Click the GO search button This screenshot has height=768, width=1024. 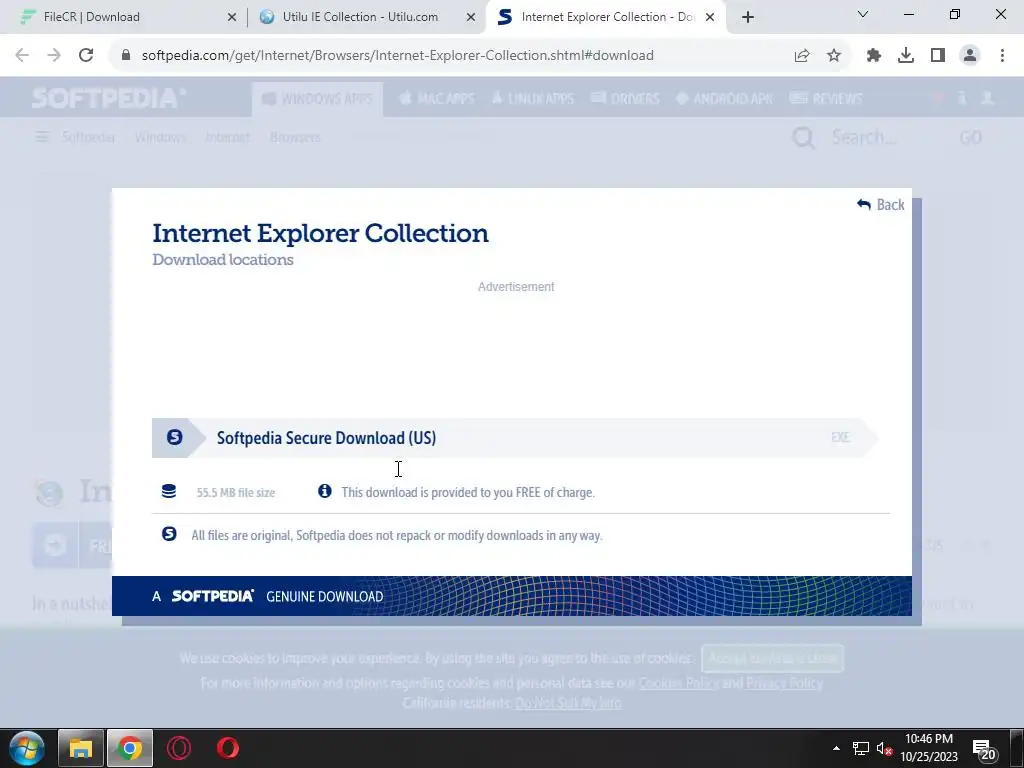click(x=970, y=137)
